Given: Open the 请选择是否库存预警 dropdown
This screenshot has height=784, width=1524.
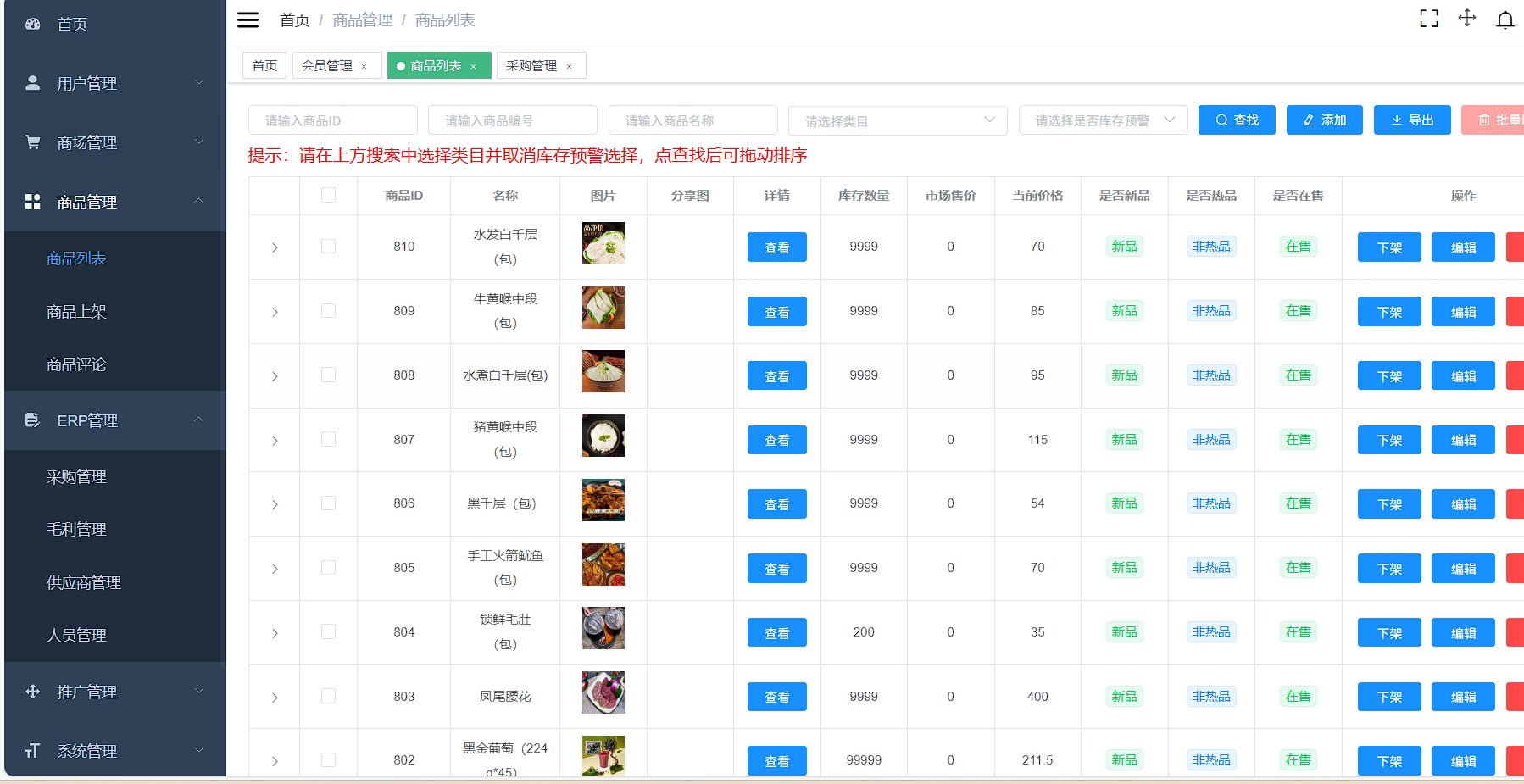Looking at the screenshot, I should point(1102,120).
